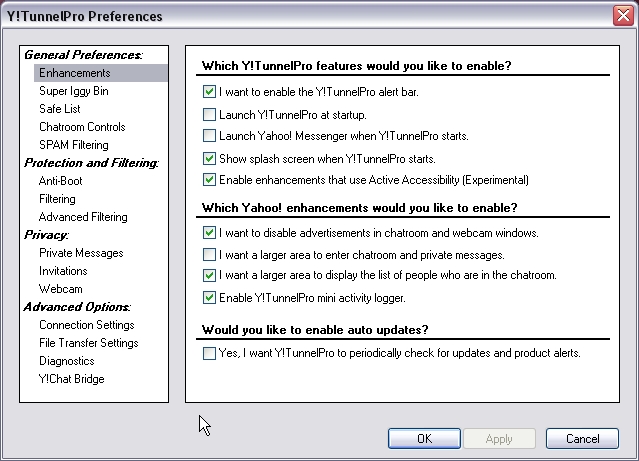639x461 pixels.
Task: Open SPAM Filtering page
Action: pos(74,145)
